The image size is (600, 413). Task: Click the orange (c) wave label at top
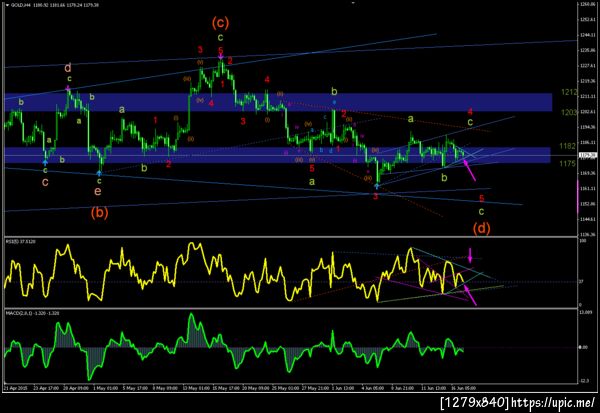tap(220, 23)
